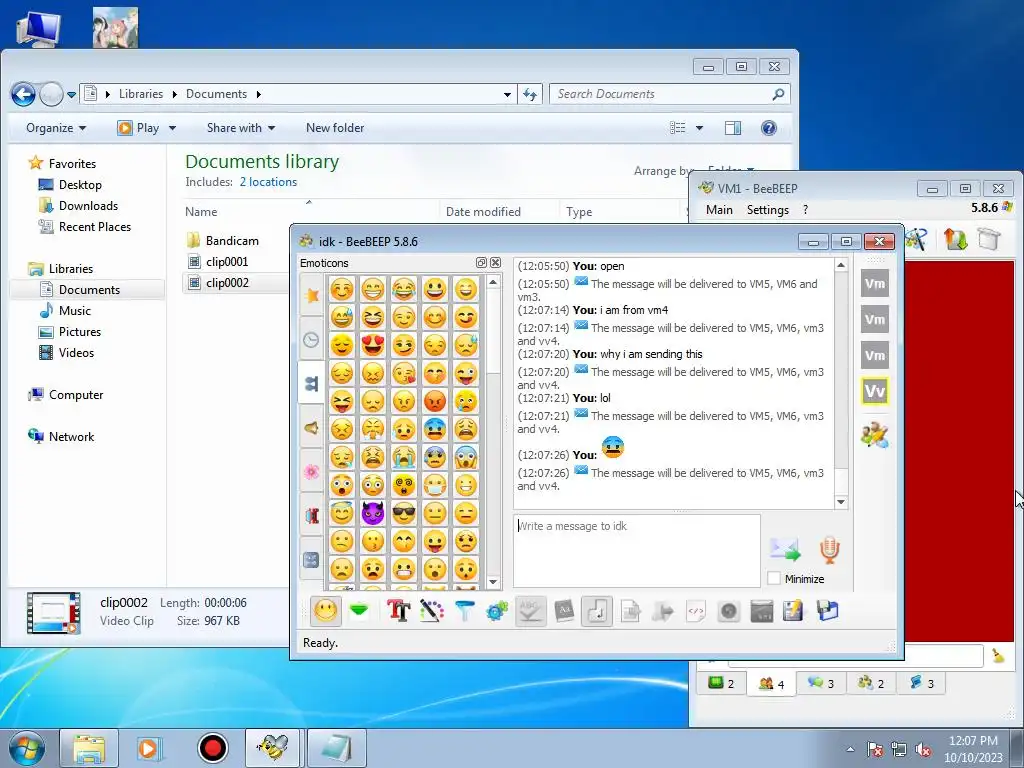Click the grey share folder arrow icon

pos(663,611)
